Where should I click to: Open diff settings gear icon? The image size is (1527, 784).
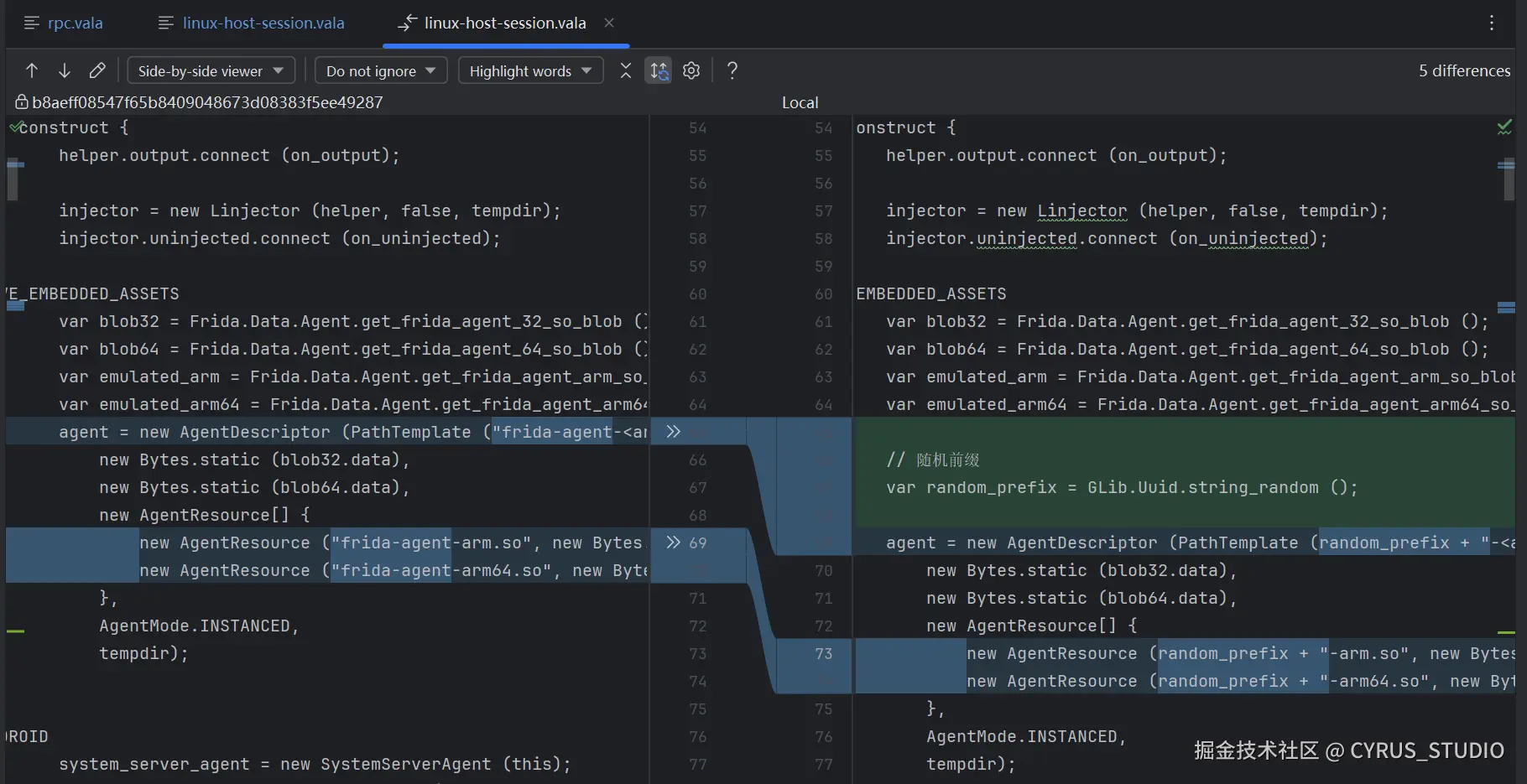[691, 70]
